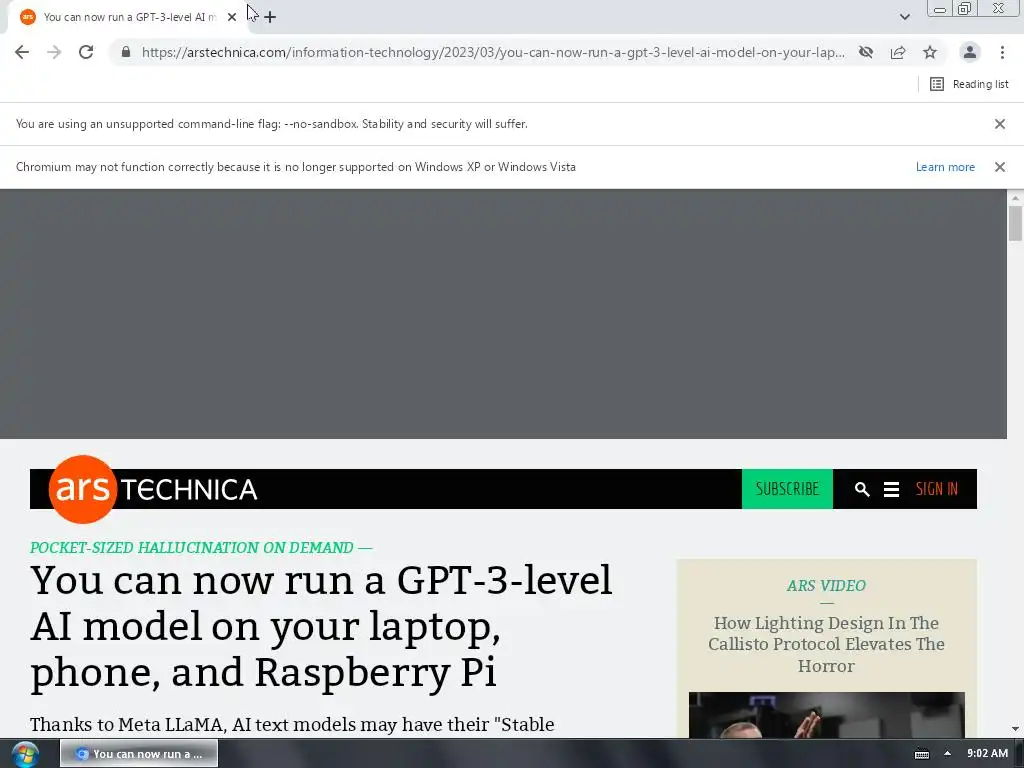This screenshot has height=768, width=1024.
Task: Open the hamburger navigation menu
Action: (x=891, y=489)
